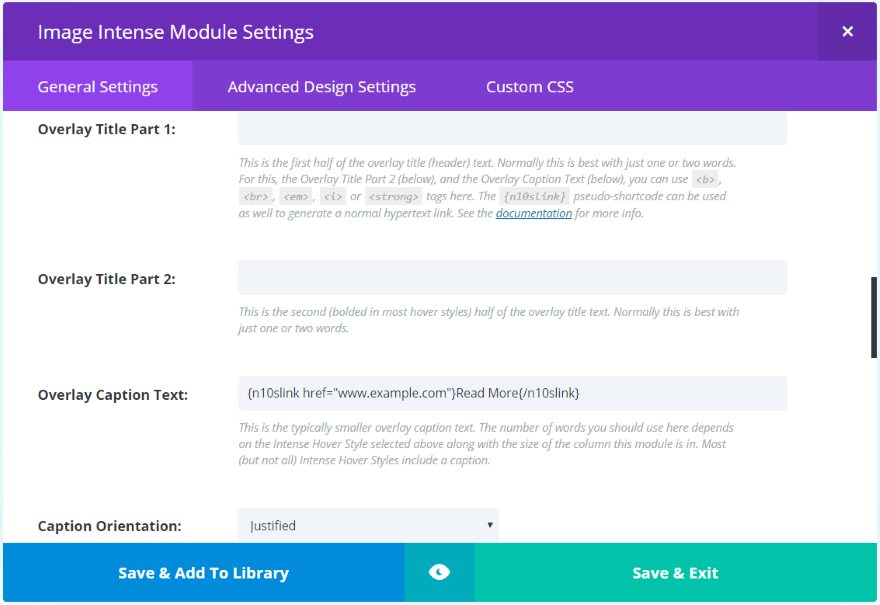Image resolution: width=880 pixels, height=605 pixels.
Task: Close the Image Intense Module Settings dialog
Action: [x=847, y=32]
